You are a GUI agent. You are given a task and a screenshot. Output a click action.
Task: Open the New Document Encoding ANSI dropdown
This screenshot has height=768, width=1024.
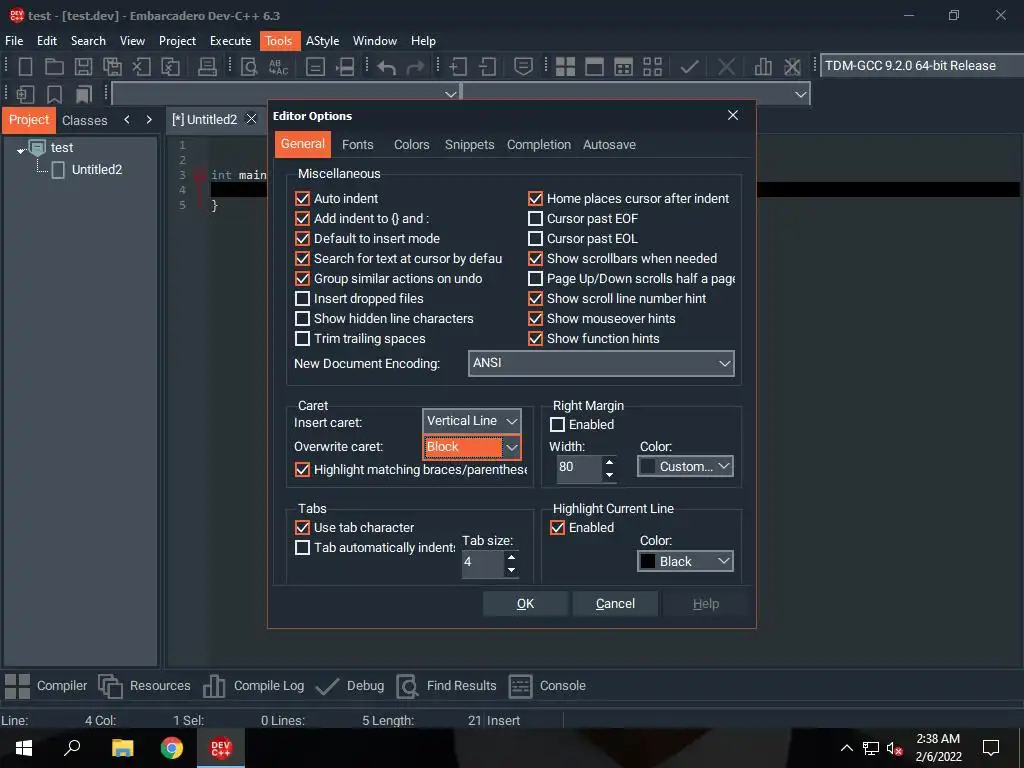tap(601, 363)
